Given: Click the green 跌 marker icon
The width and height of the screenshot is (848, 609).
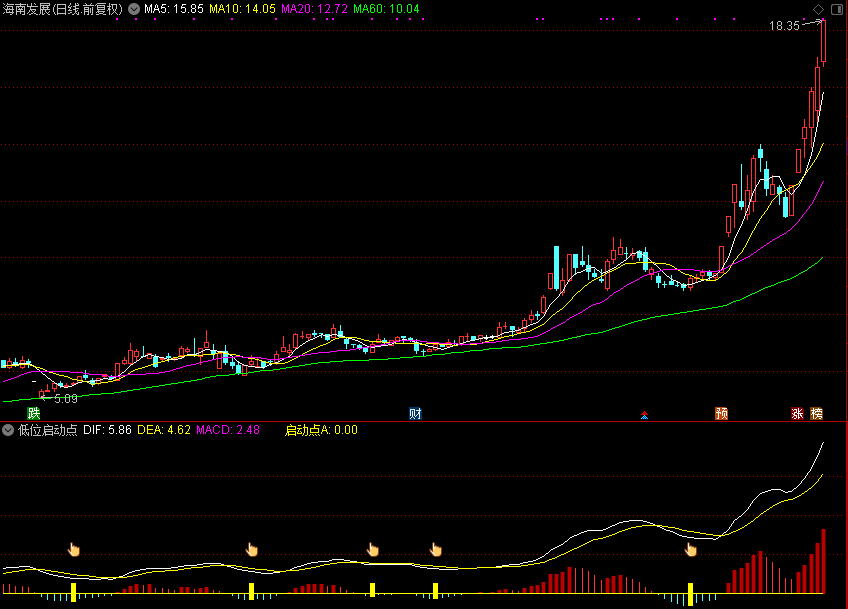Looking at the screenshot, I should point(34,414).
